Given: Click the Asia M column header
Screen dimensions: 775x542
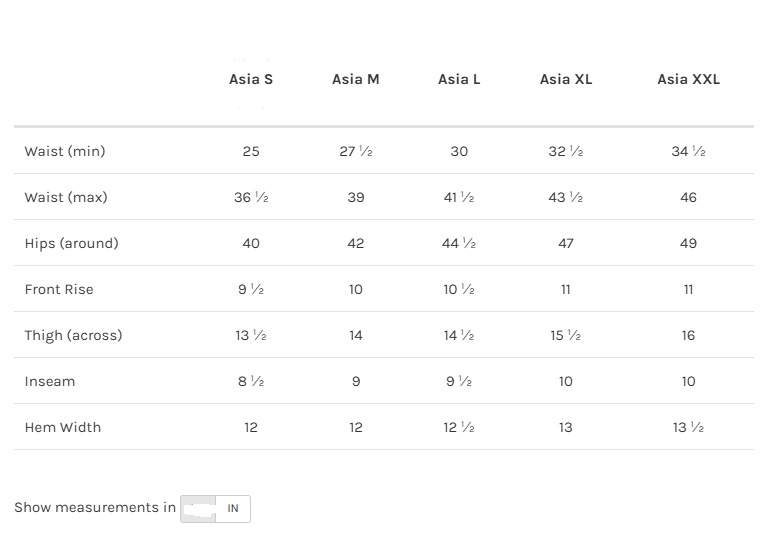Looking at the screenshot, I should point(356,79).
